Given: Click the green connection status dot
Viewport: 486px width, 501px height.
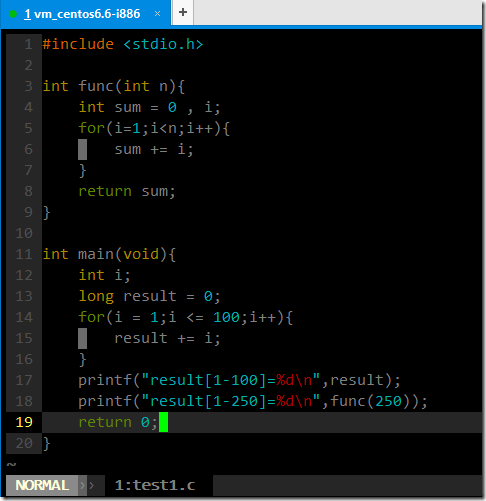Looking at the screenshot, I should (x=13, y=14).
